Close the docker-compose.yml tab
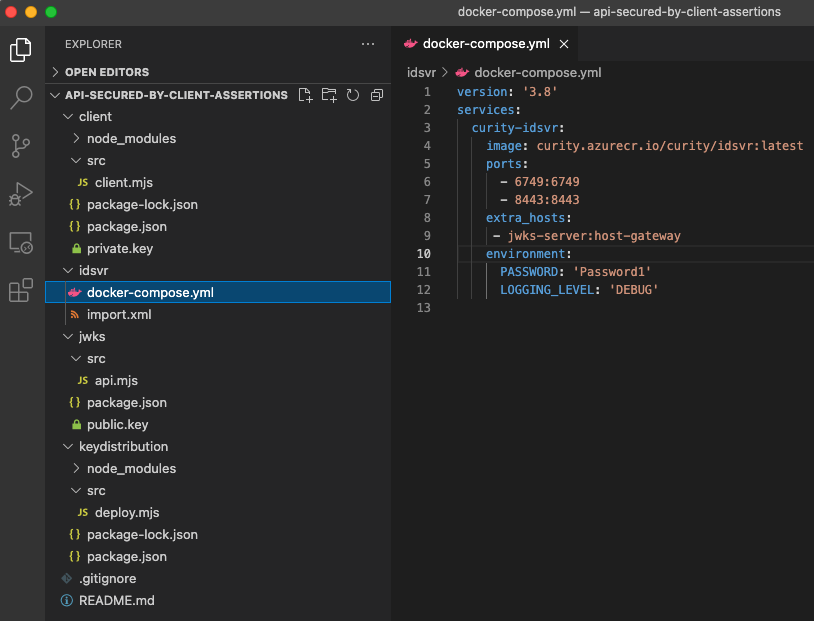 563,44
